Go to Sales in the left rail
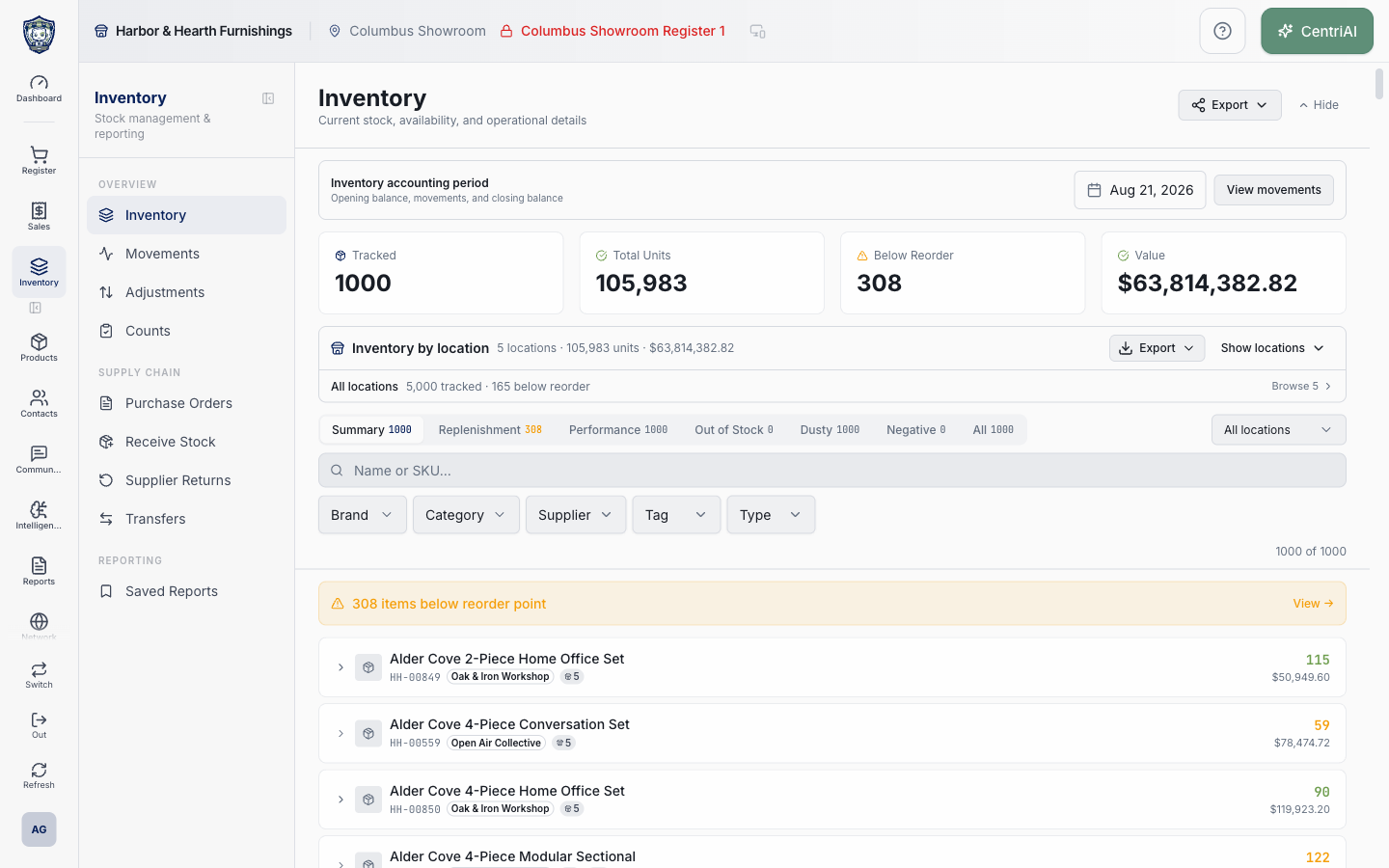 39,216
